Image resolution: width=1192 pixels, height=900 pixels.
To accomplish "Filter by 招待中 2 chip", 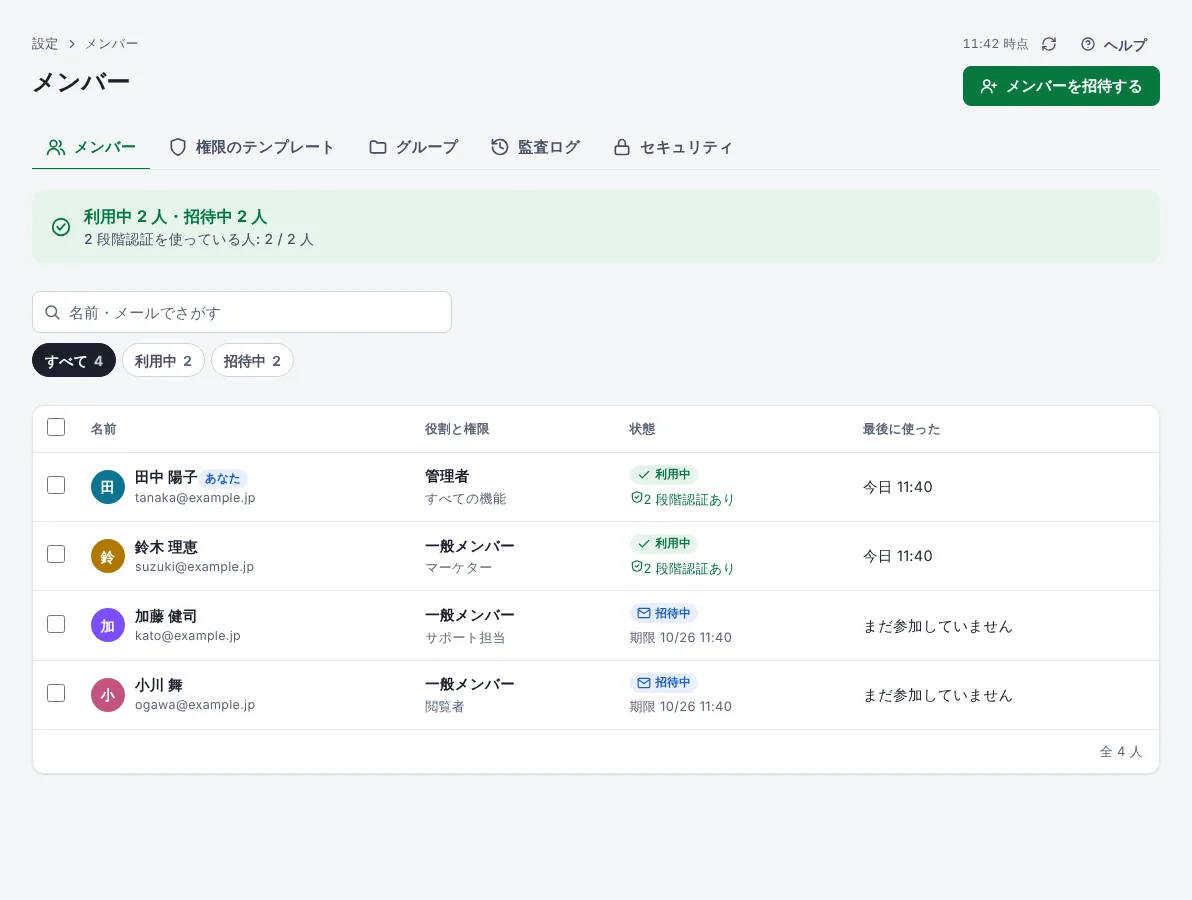I will pos(252,360).
